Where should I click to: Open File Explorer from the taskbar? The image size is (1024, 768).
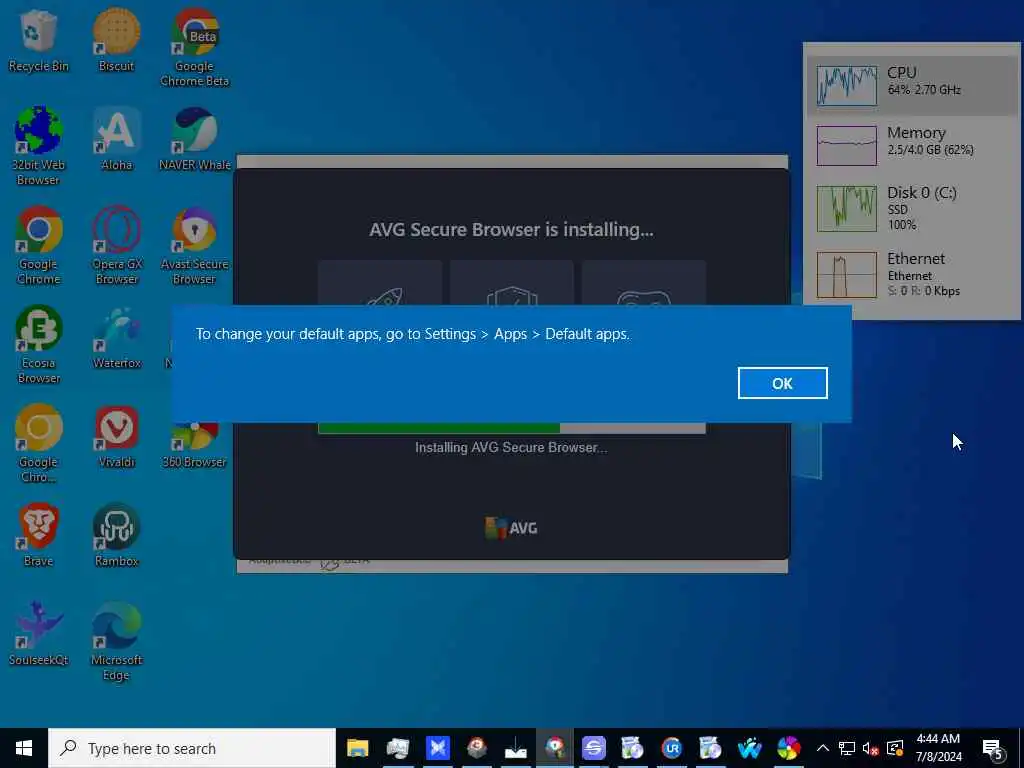pyautogui.click(x=358, y=748)
